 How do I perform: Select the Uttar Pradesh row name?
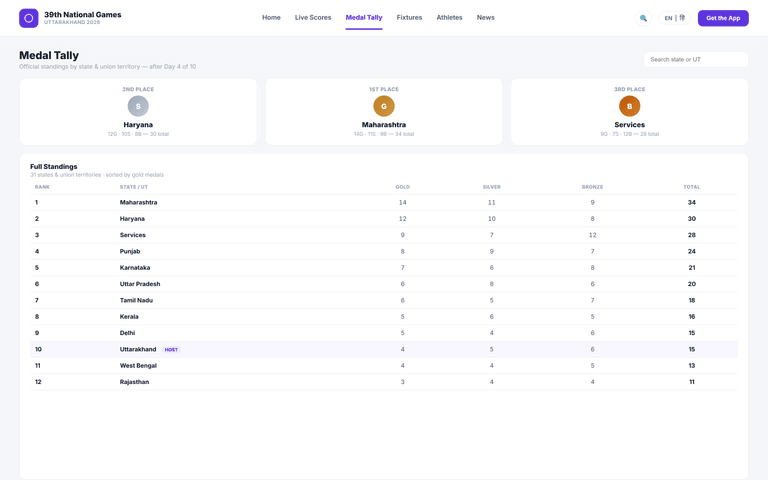[x=140, y=284]
